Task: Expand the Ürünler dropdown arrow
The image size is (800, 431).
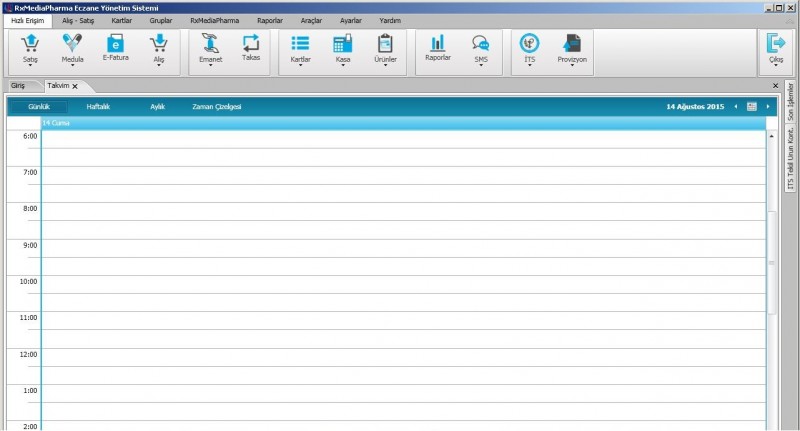Action: (x=385, y=66)
